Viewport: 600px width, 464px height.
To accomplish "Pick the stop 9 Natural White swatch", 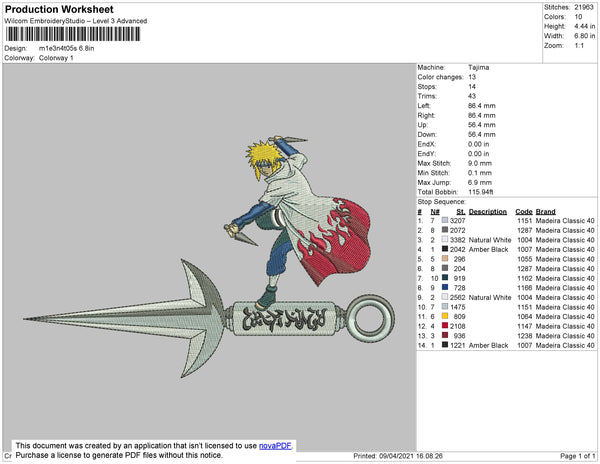I will 445,297.
